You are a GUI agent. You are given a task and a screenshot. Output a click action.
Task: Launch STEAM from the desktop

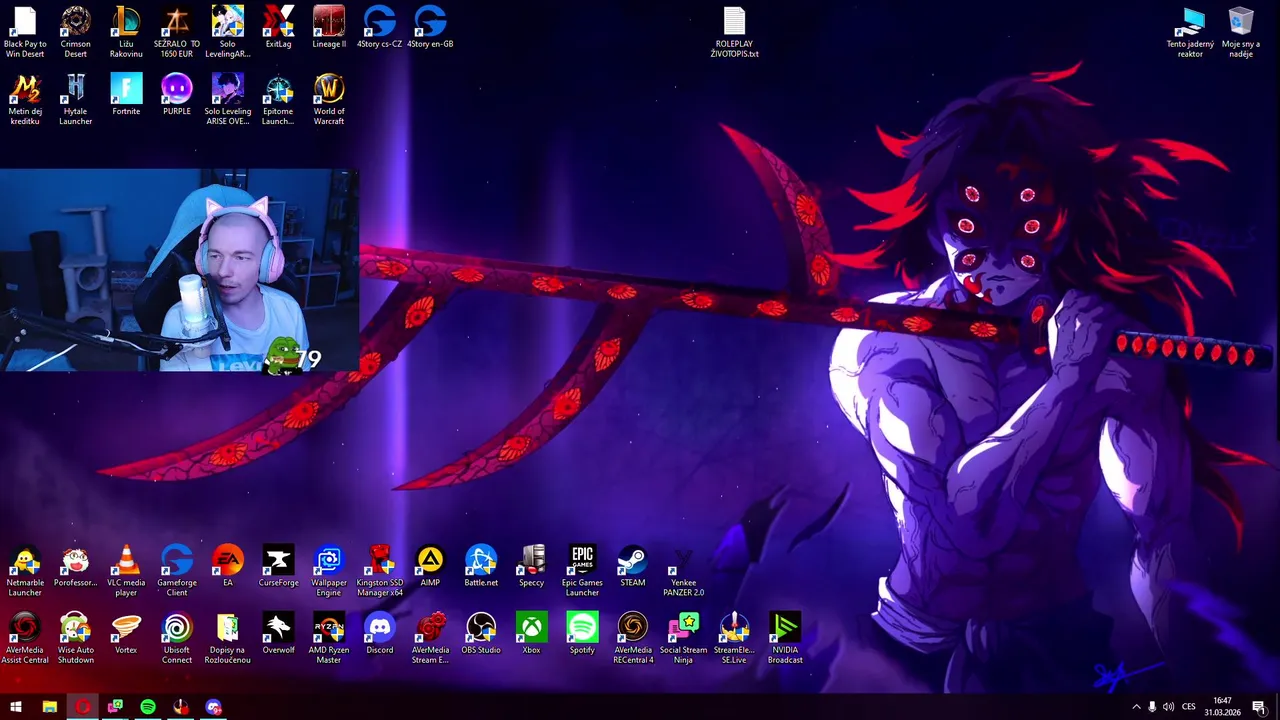633,566
